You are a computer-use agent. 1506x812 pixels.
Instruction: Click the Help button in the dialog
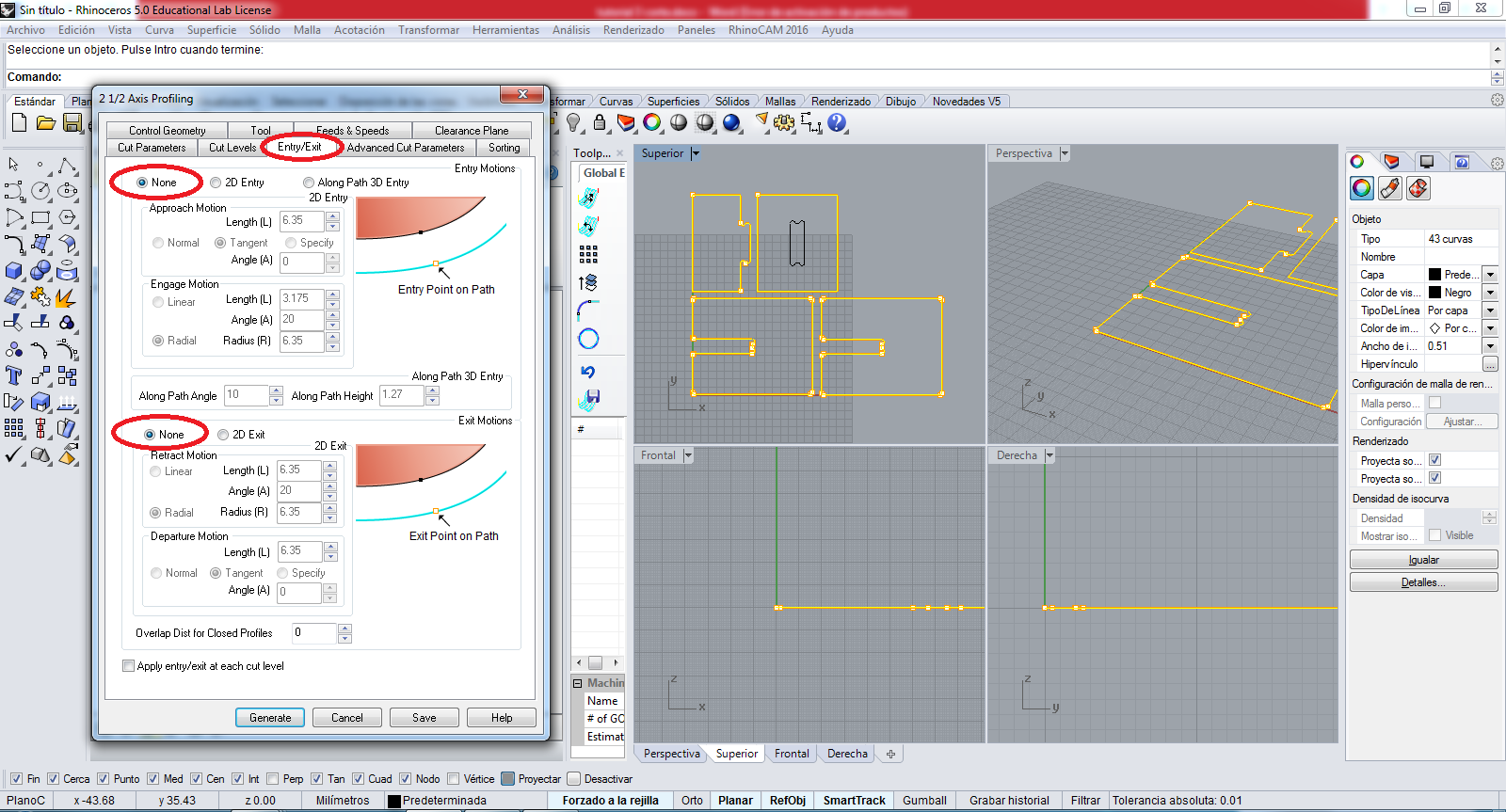[x=502, y=718]
